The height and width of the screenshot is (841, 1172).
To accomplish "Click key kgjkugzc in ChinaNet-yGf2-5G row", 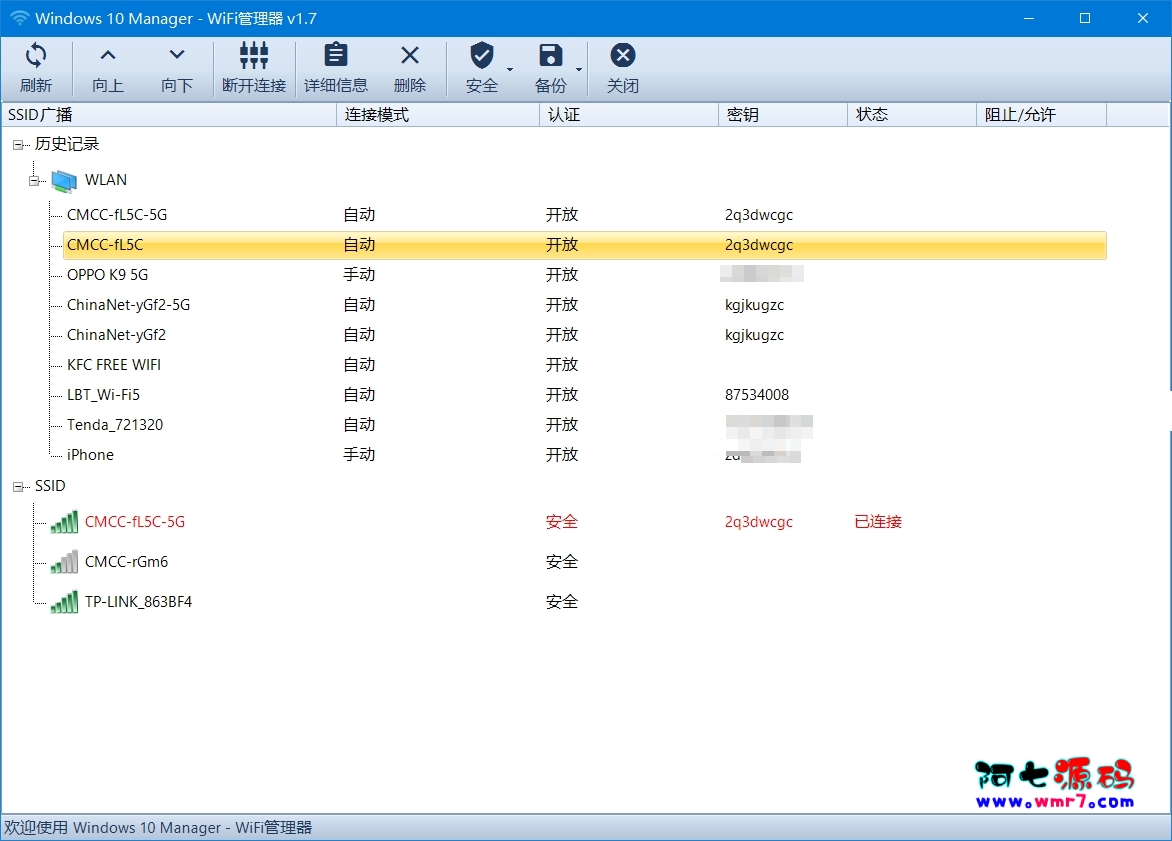I will [x=754, y=305].
